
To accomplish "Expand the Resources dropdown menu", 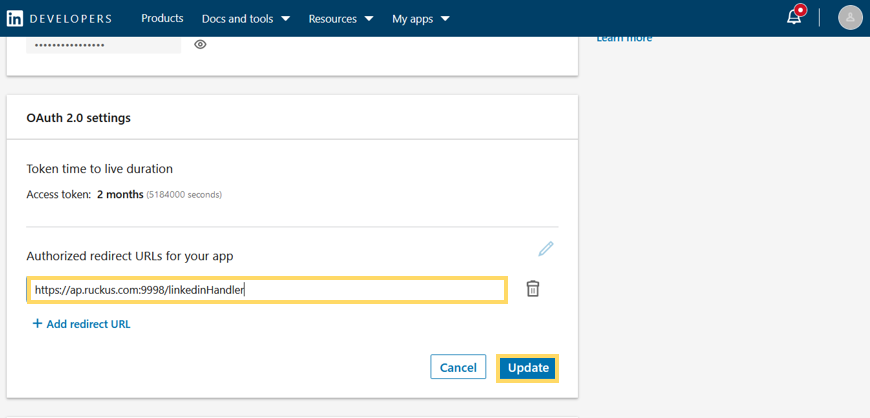I will tap(341, 18).
